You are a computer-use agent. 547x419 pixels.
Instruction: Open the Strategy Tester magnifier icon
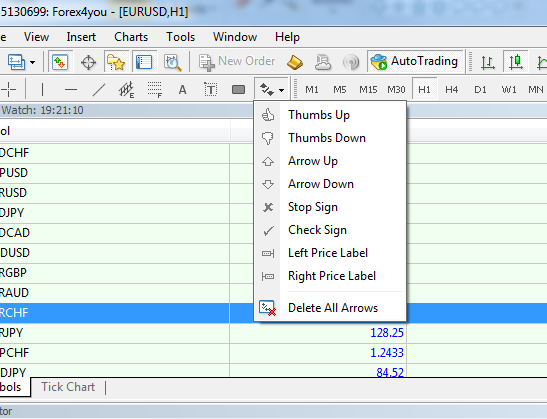point(173,63)
